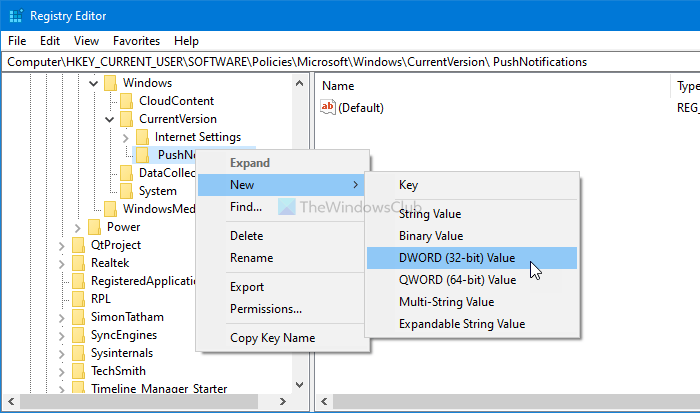The width and height of the screenshot is (700, 413).
Task: Click the Sysinternals folder icon
Action: click(78, 353)
